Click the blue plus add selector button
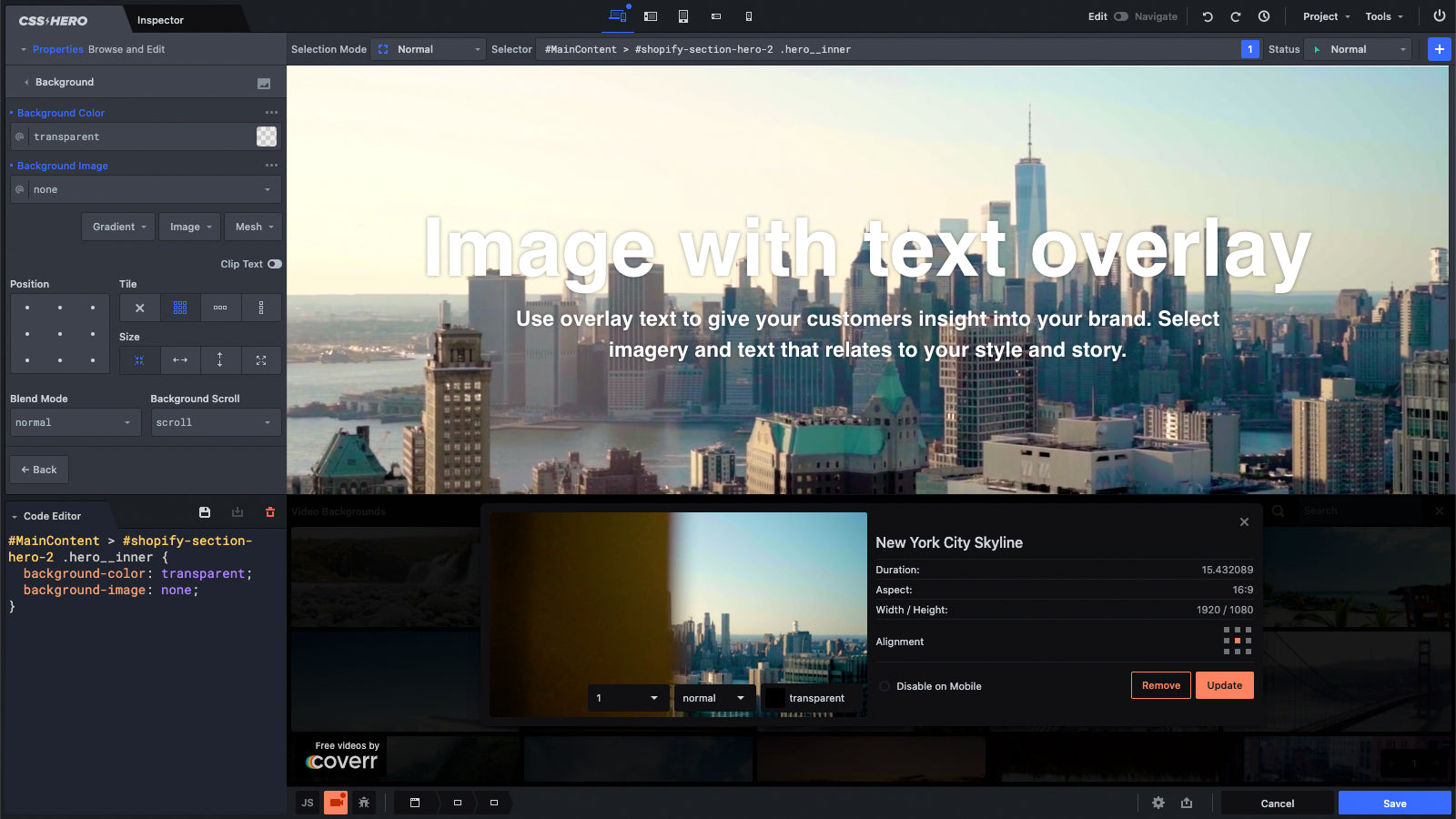Screen dimensions: 1456x819 coord(1439,49)
